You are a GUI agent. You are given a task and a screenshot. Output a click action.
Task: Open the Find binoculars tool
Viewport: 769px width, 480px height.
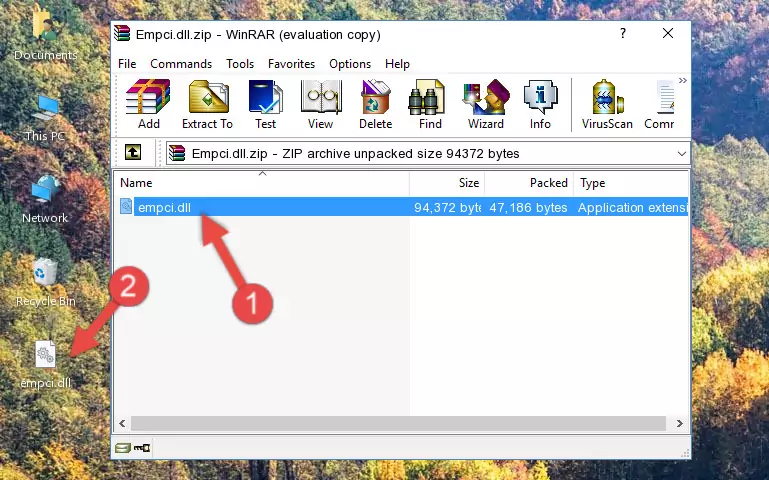(430, 104)
